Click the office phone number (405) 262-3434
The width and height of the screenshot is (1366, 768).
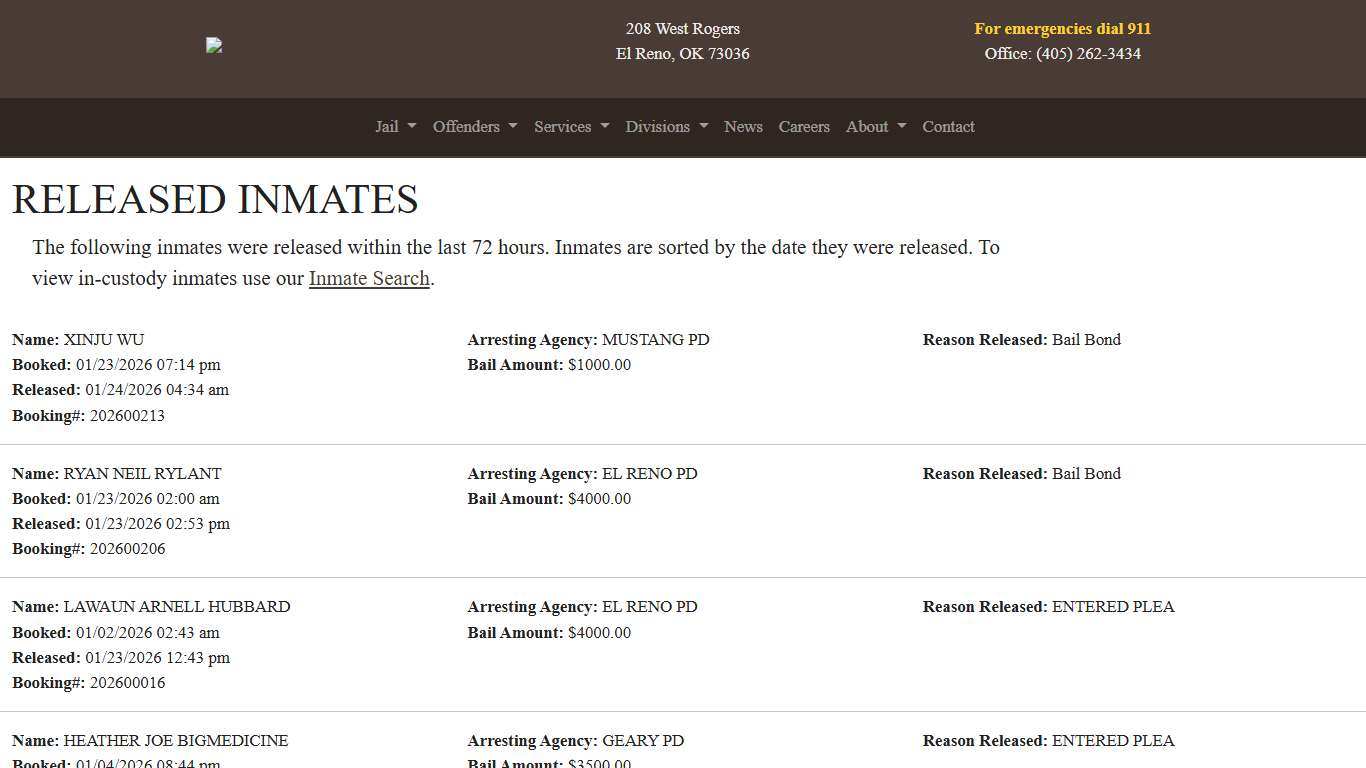[x=1088, y=54]
